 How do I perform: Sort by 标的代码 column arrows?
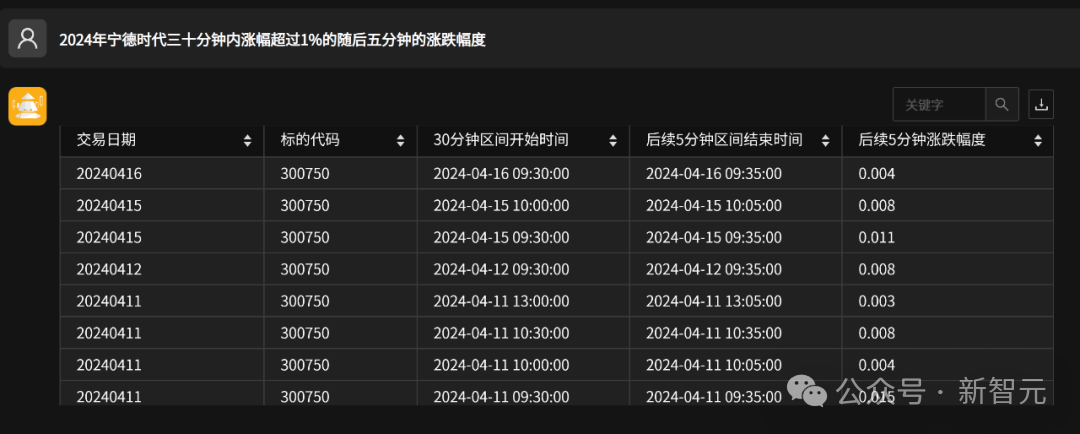click(400, 141)
